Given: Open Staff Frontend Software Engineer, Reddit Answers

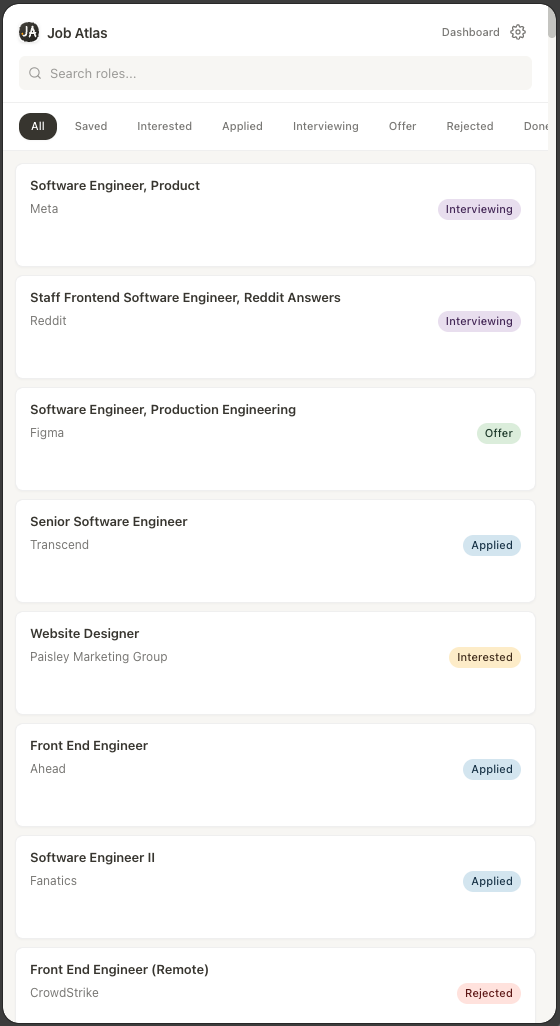Looking at the screenshot, I should (185, 298).
